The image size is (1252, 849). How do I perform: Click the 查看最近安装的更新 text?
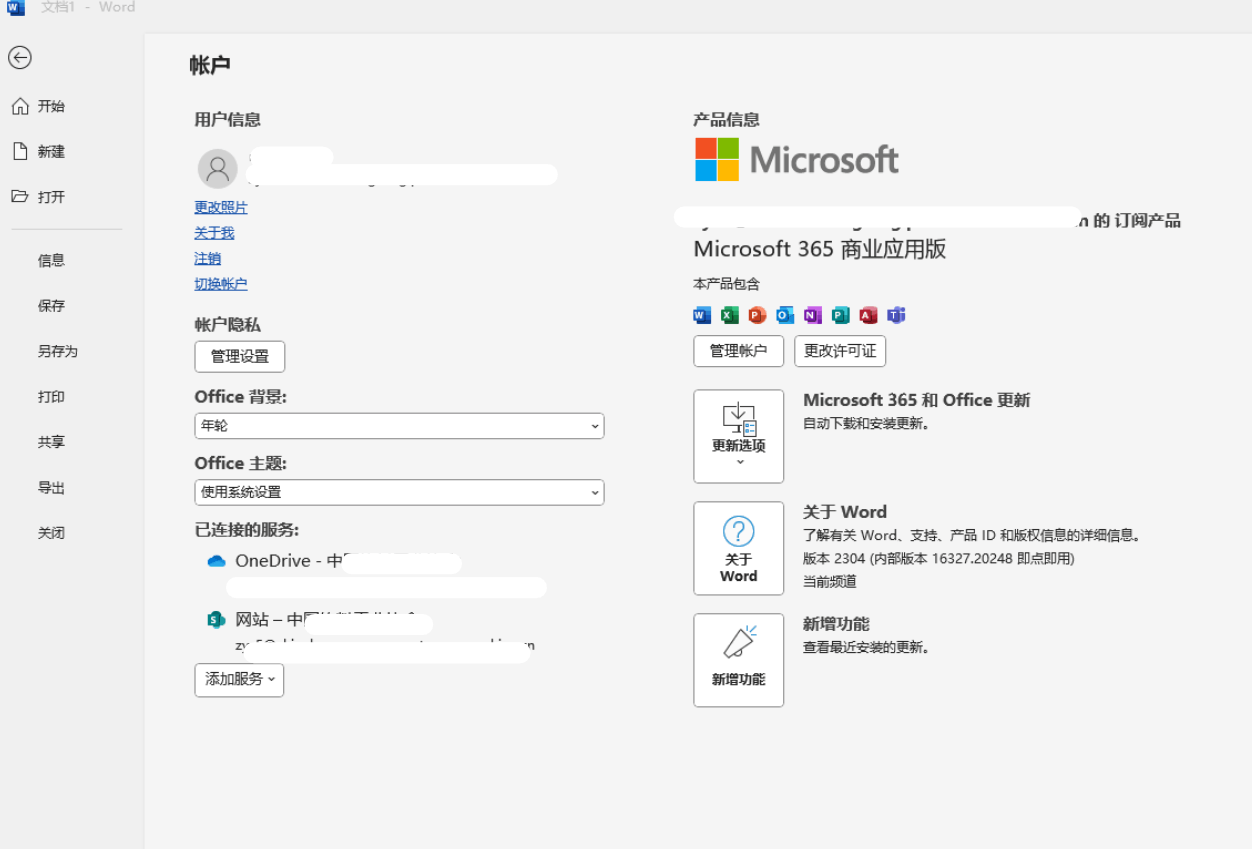pyautogui.click(x=867, y=648)
